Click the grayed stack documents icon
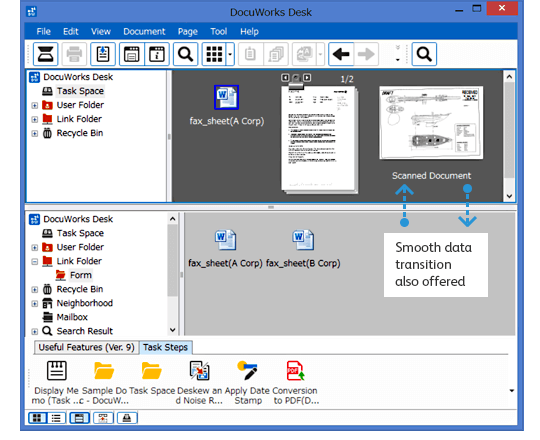The height and width of the screenshot is (440, 540). 276,54
